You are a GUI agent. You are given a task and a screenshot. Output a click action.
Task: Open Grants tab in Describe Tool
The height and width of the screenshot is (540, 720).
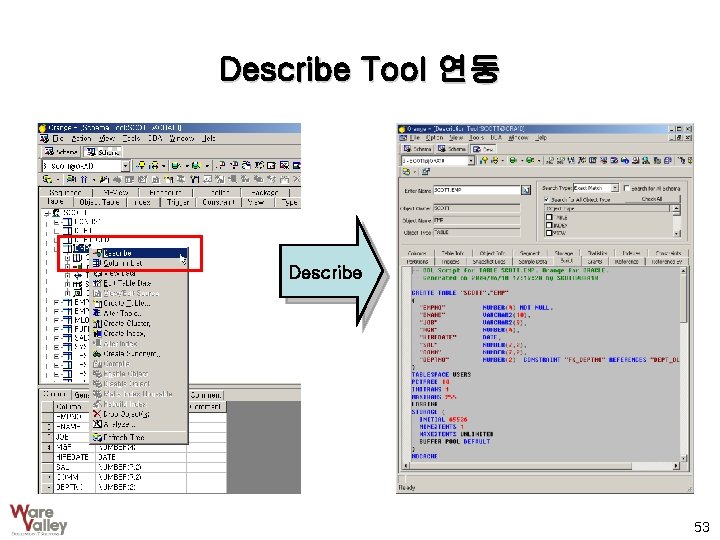click(595, 261)
